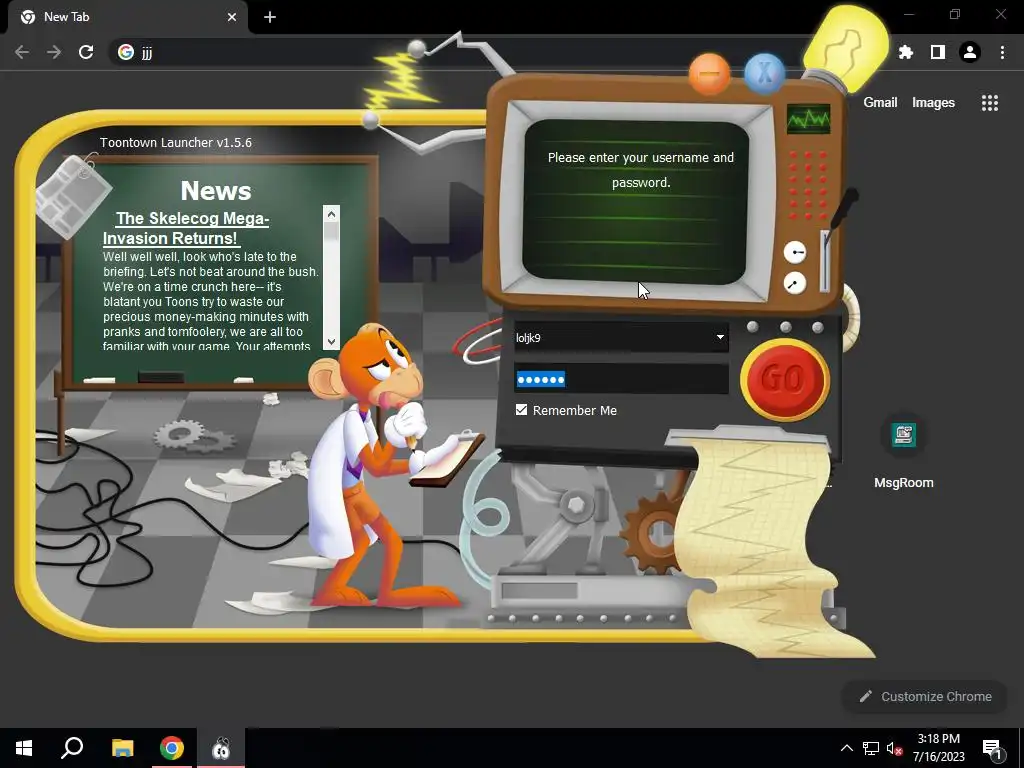The height and width of the screenshot is (768, 1024).
Task: Open muted volume tray icon
Action: click(x=894, y=748)
